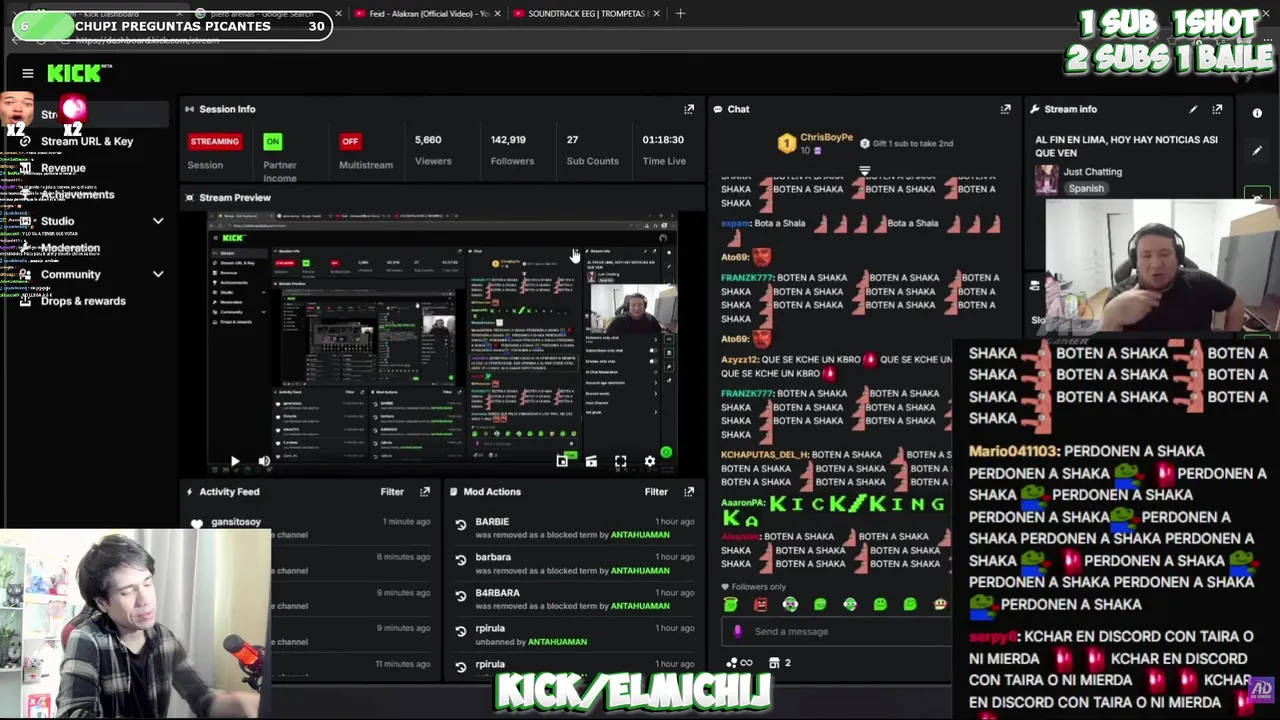Click the STREAMING session status badge

point(214,142)
